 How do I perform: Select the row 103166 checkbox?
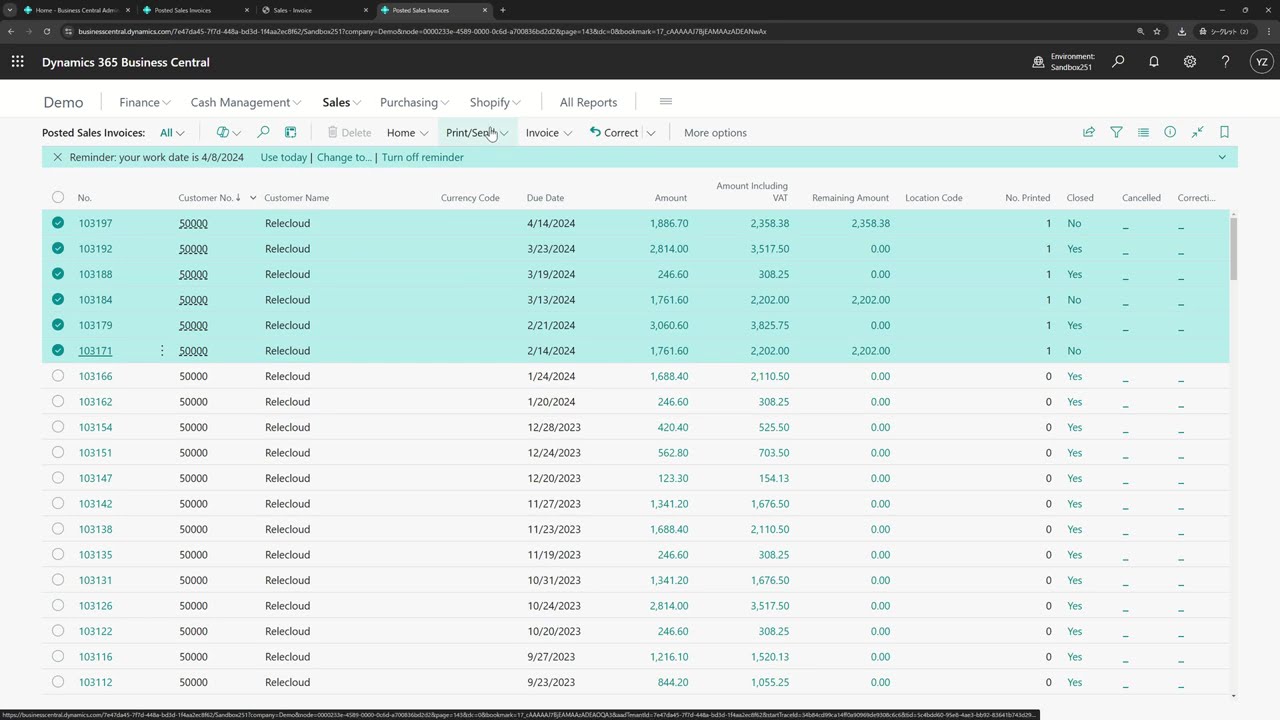tap(57, 376)
